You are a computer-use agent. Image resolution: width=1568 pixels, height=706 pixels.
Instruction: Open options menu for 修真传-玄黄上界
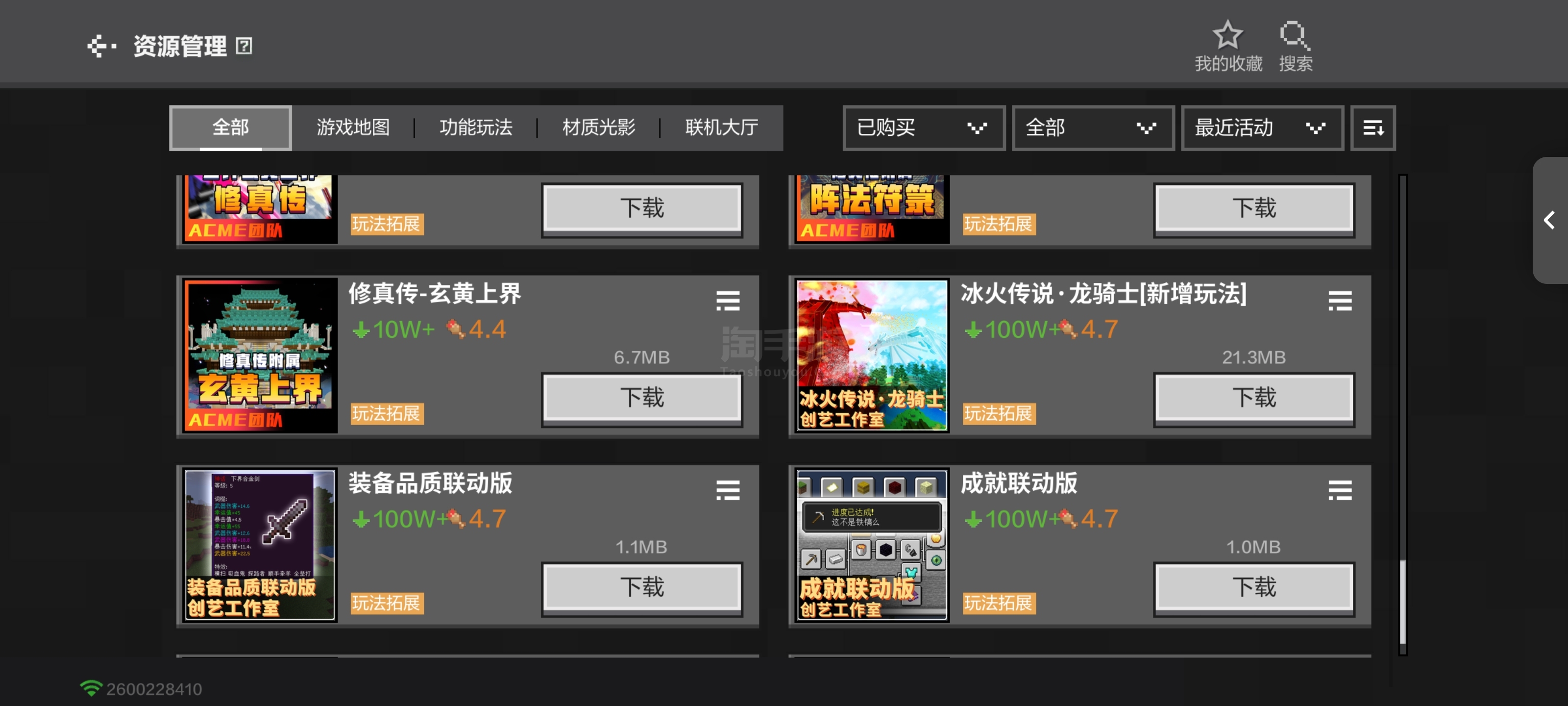[x=727, y=301]
